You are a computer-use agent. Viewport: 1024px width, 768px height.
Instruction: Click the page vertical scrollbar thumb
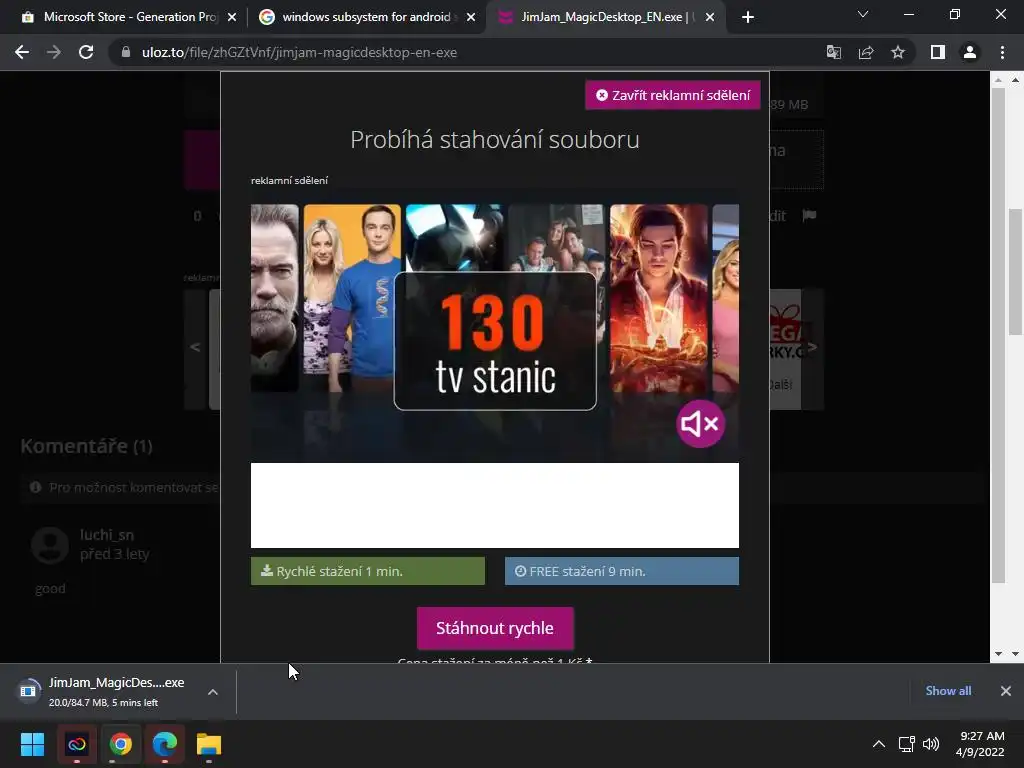[x=1016, y=271]
